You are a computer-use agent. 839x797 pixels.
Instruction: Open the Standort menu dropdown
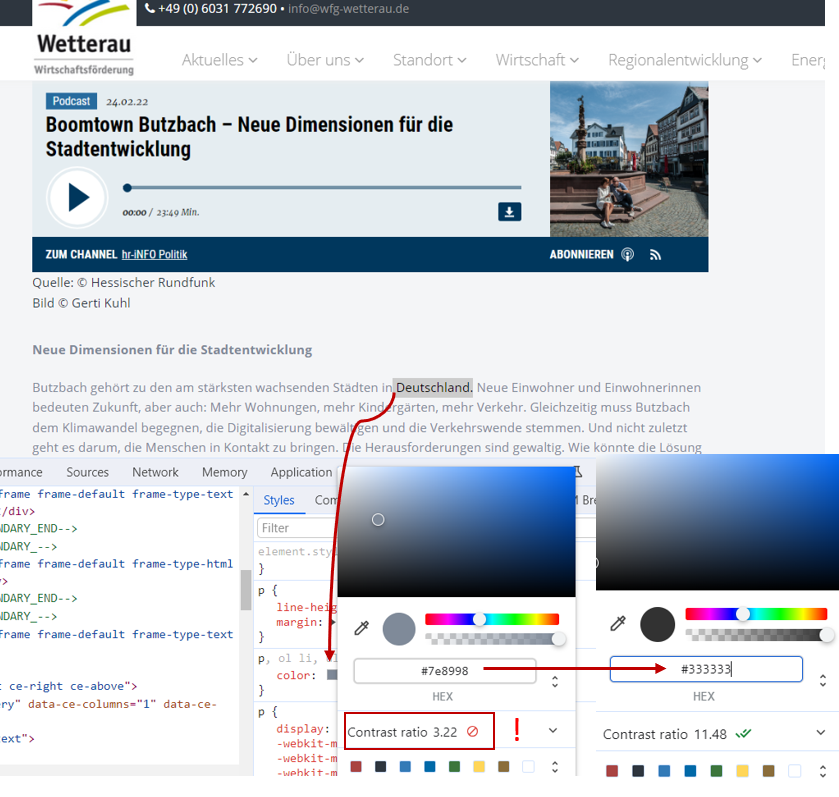click(x=430, y=60)
